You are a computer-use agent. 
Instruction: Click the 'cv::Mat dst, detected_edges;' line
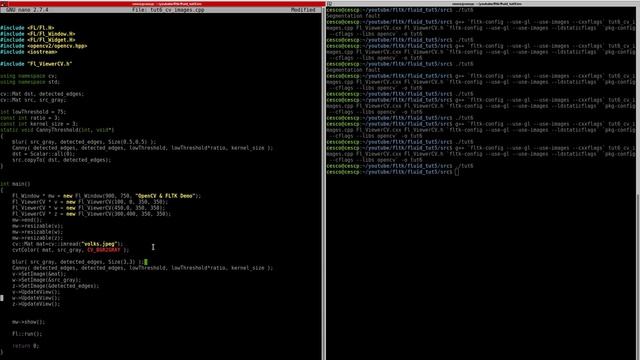tap(42, 94)
